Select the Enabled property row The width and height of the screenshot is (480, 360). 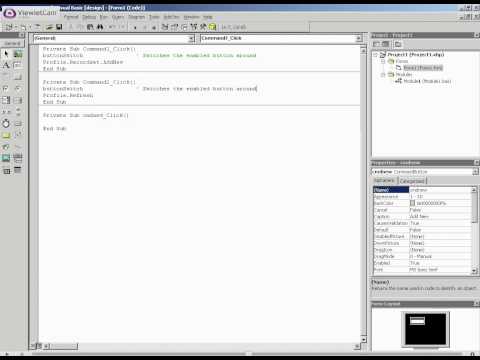coord(422,263)
